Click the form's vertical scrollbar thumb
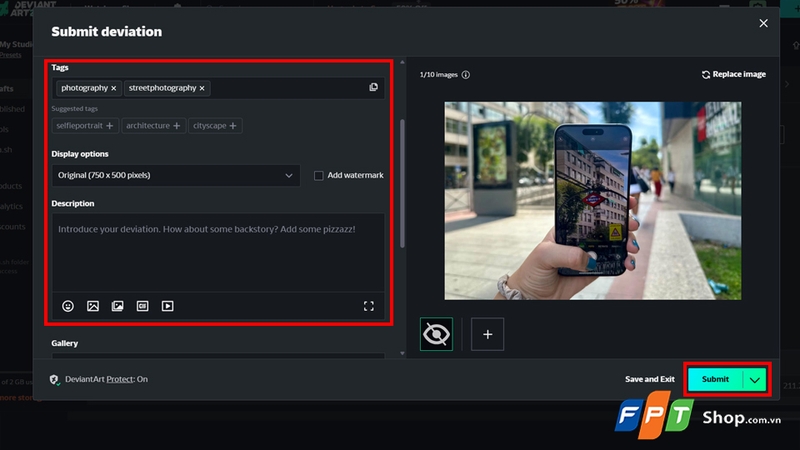Viewport: 800px width, 450px height. [x=402, y=184]
